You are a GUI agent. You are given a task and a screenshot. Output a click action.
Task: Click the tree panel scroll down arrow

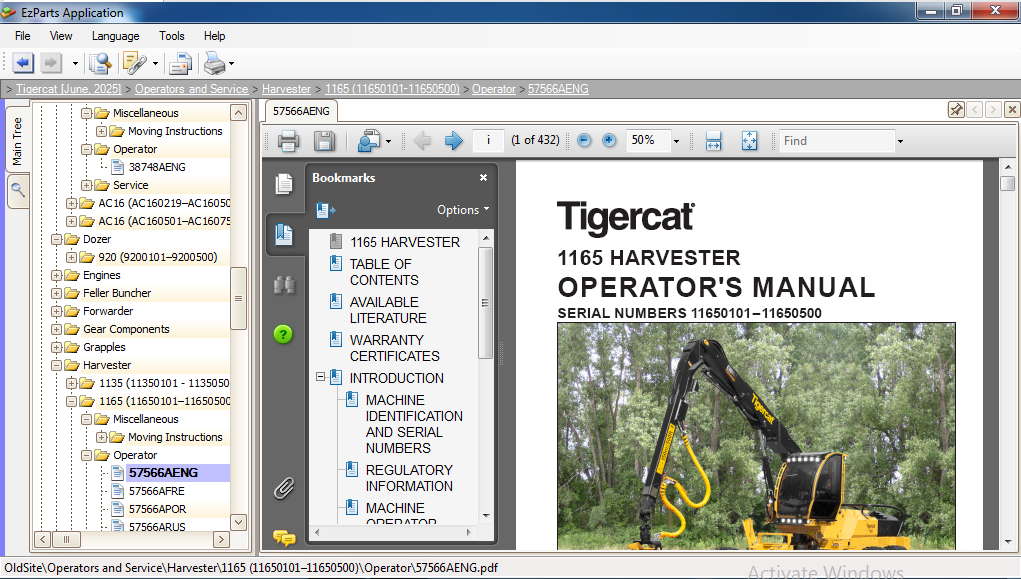coord(239,522)
